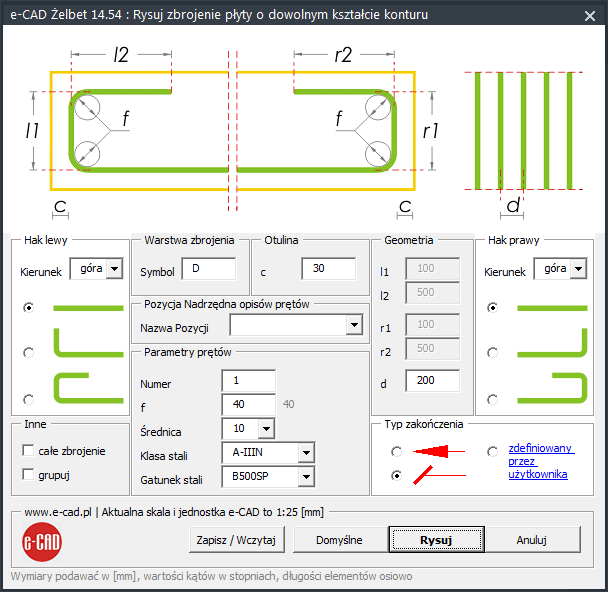608x592 pixels.
Task: Click the 'l2' label in diagram
Action: click(x=121, y=55)
